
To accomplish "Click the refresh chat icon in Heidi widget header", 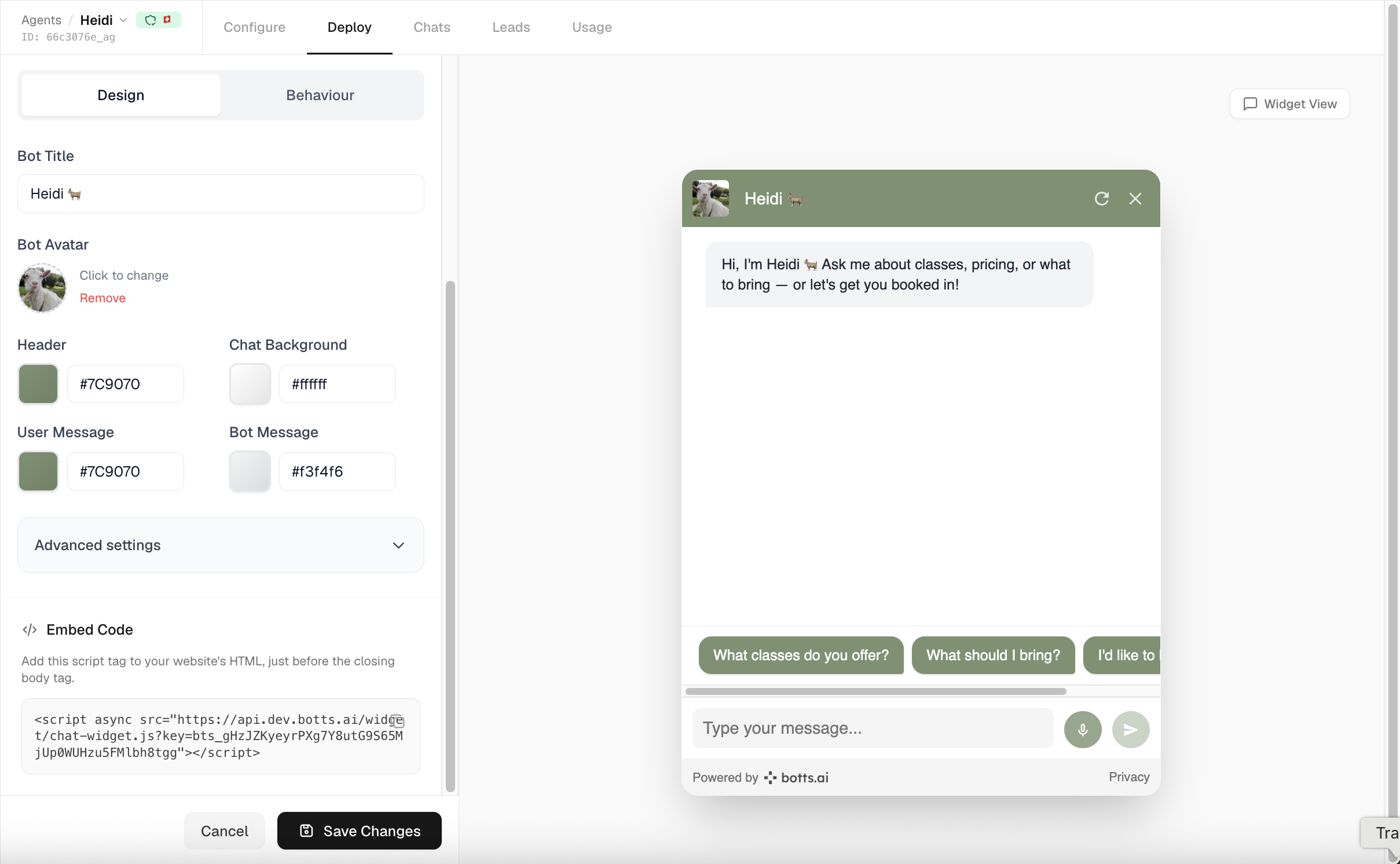I will coord(1101,199).
